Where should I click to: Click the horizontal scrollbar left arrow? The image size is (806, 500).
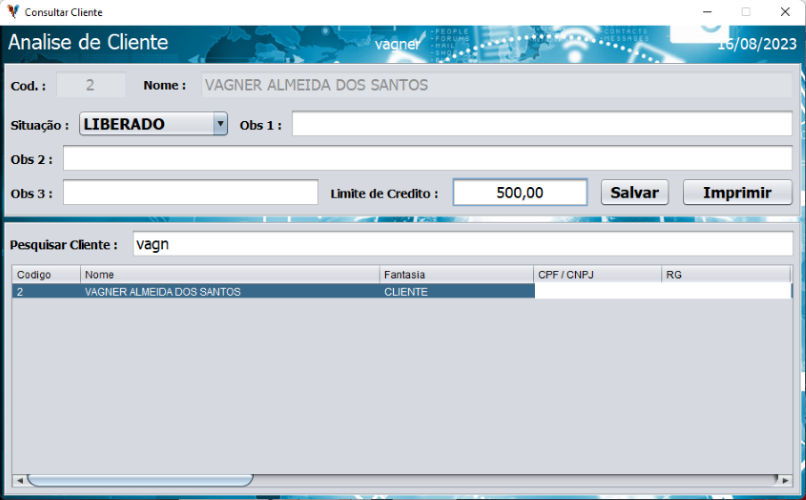pyautogui.click(x=18, y=480)
